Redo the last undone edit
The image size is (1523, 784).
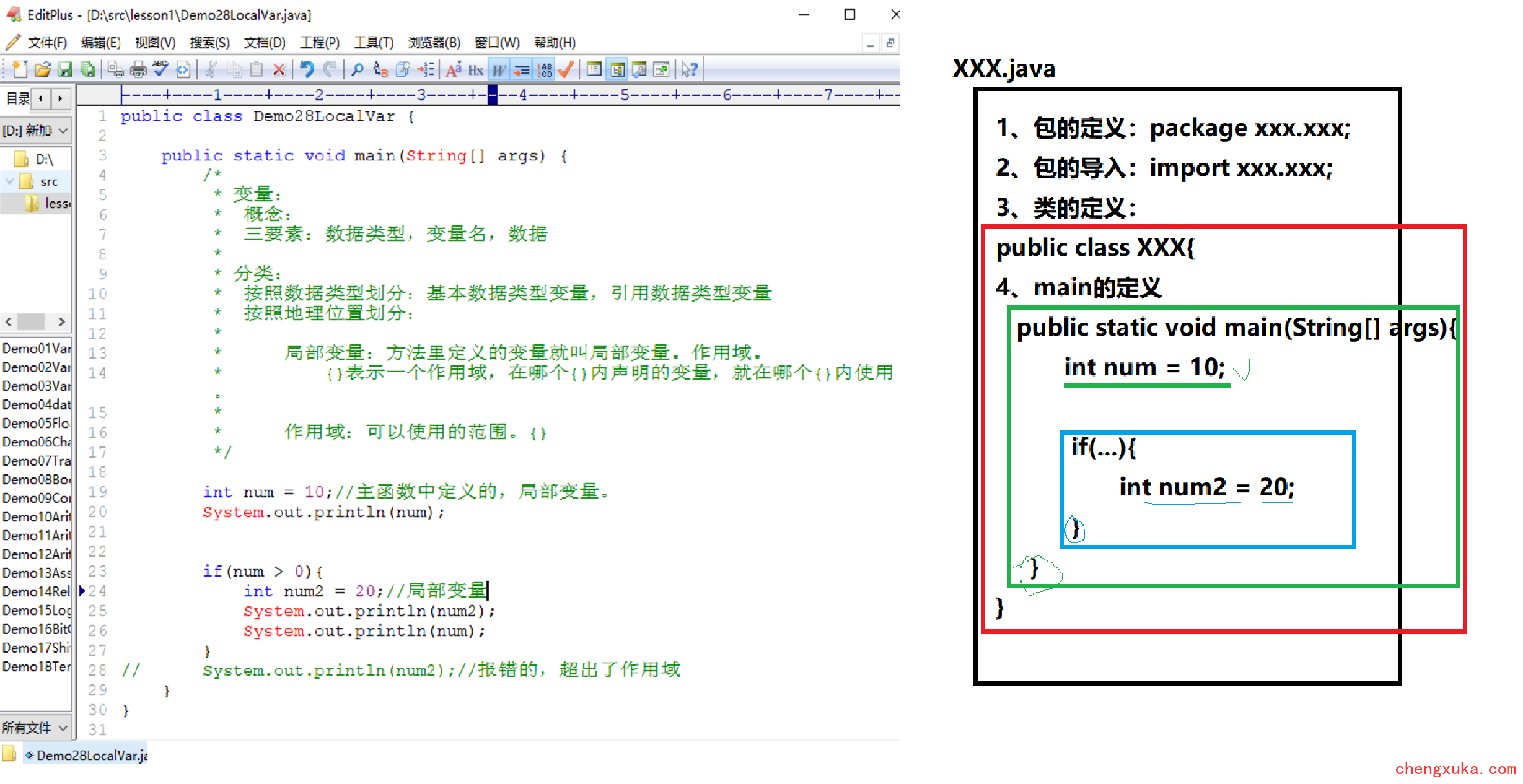tap(330, 69)
